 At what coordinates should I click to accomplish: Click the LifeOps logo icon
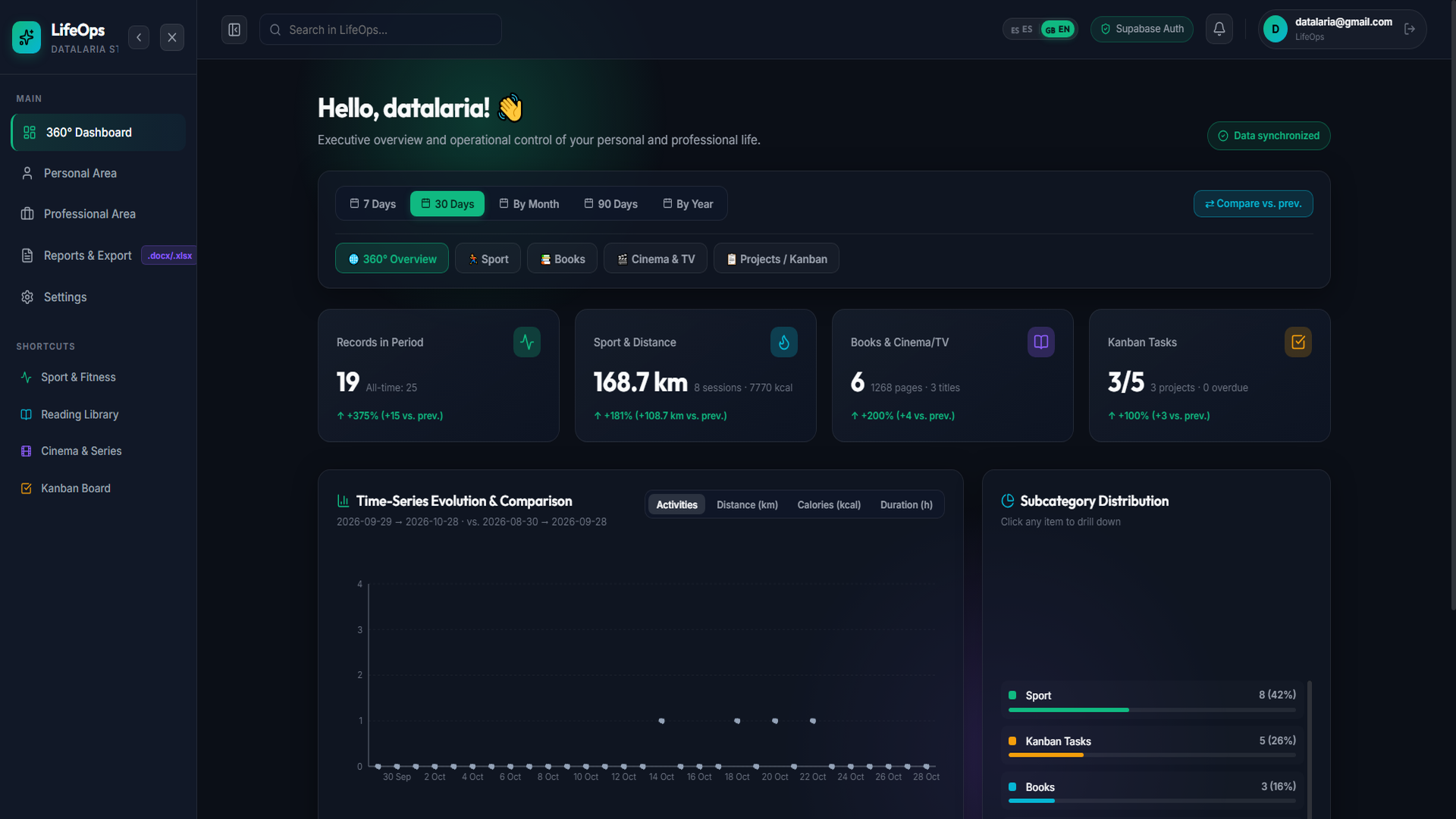pos(27,37)
